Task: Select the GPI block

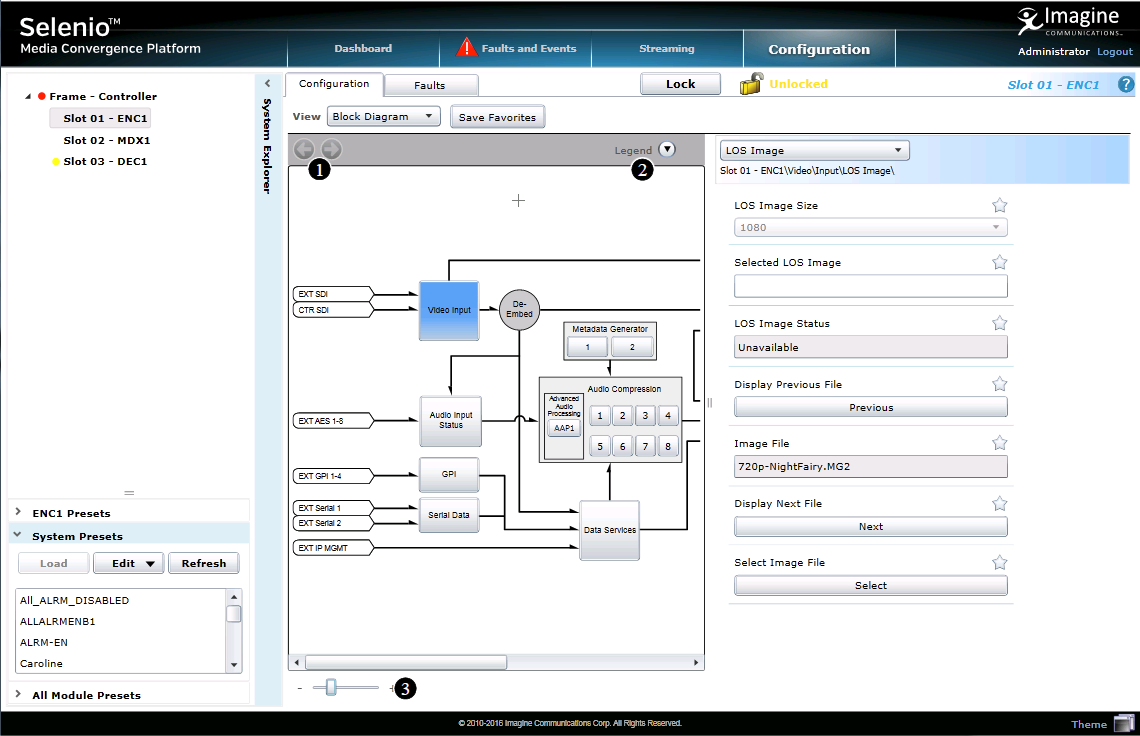Action: click(449, 474)
